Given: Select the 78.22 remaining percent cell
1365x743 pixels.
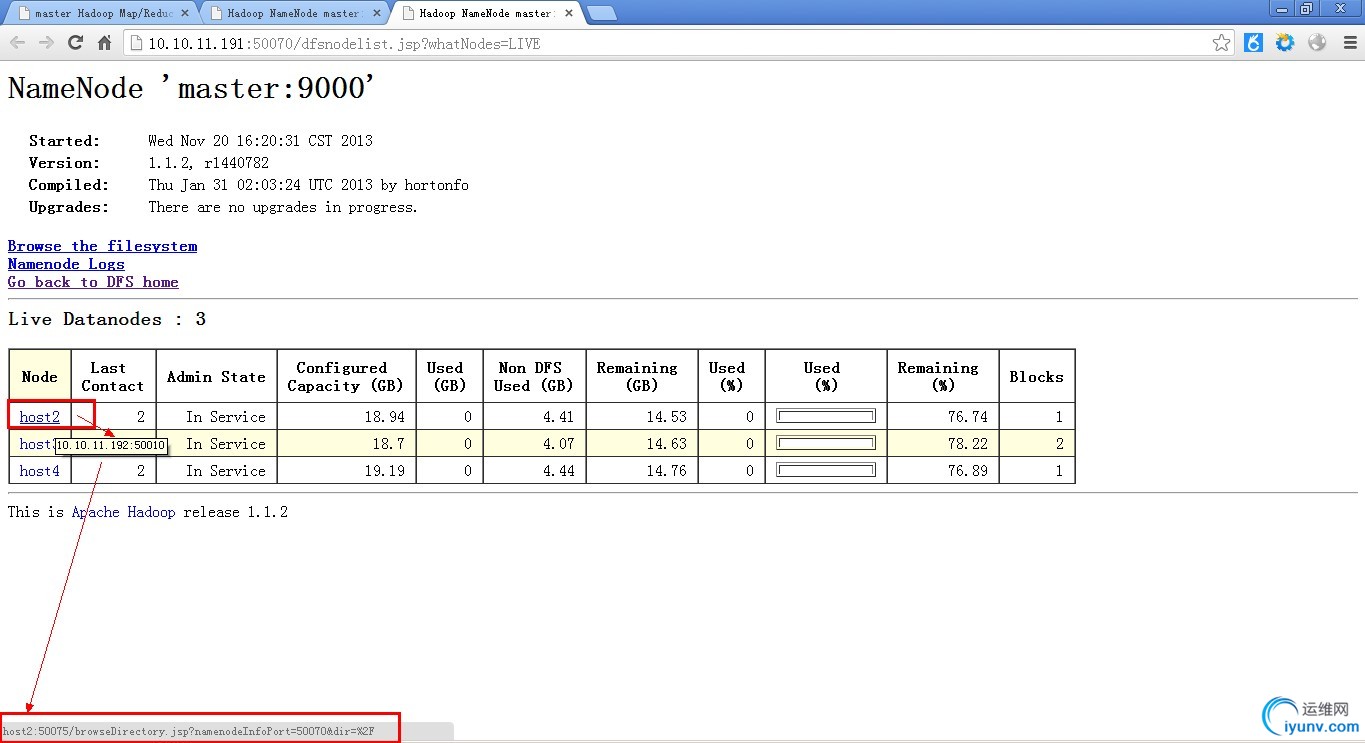Looking at the screenshot, I should pyautogui.click(x=942, y=444).
